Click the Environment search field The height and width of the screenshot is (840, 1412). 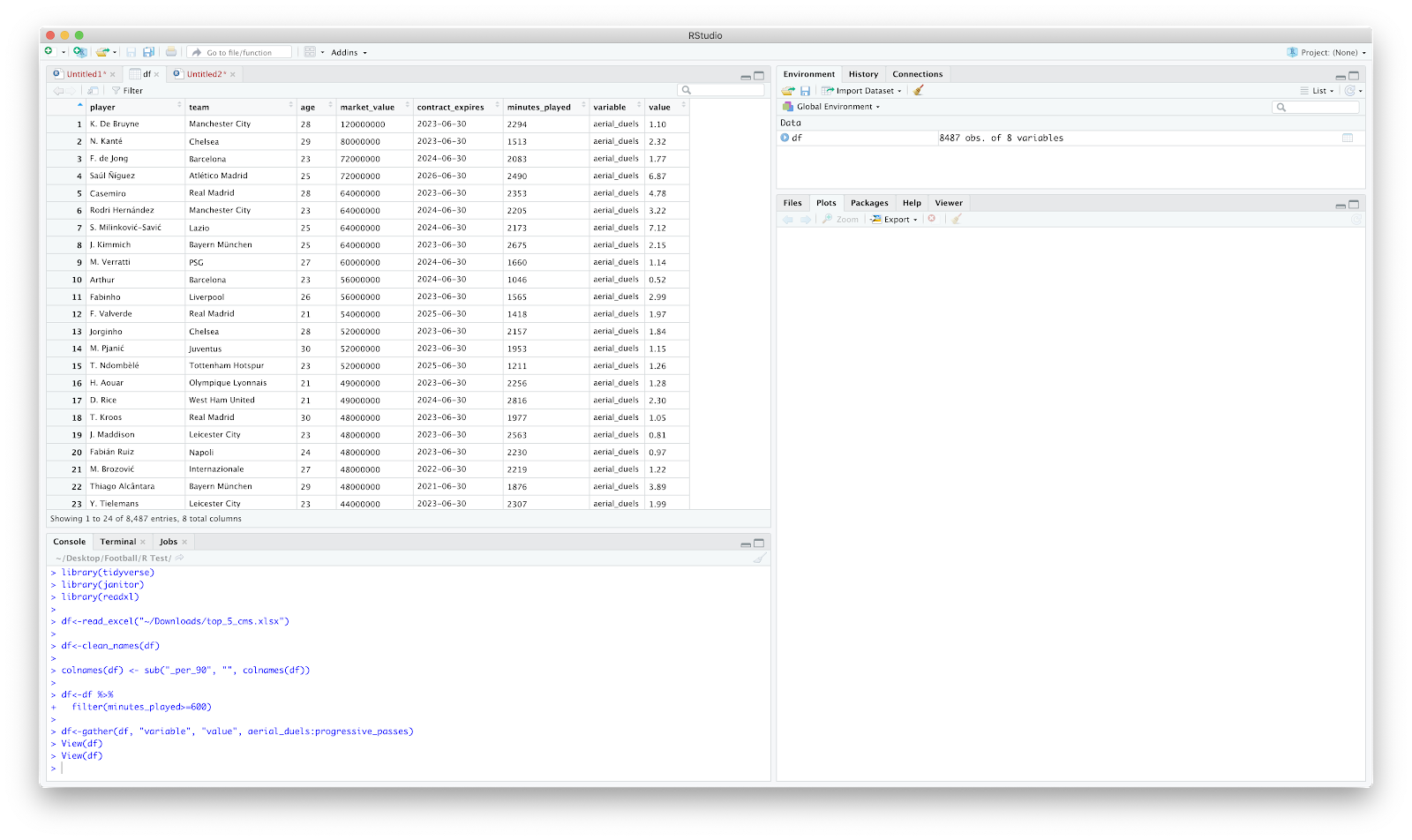coord(1316,107)
